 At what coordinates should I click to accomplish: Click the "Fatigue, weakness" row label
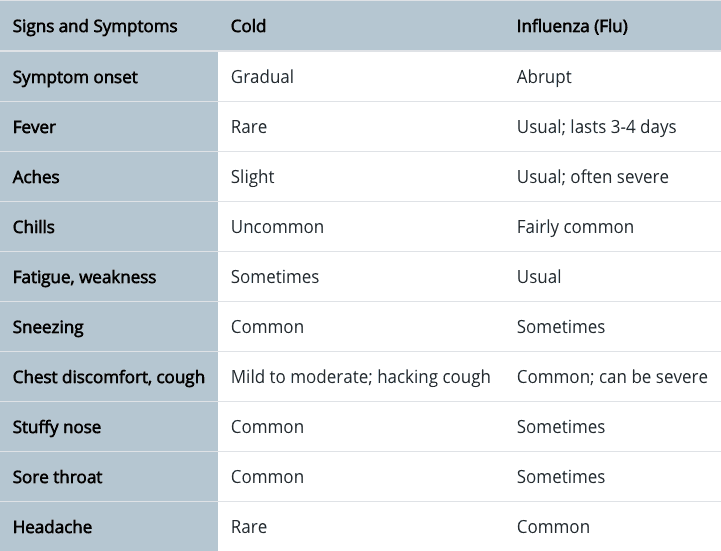(84, 277)
